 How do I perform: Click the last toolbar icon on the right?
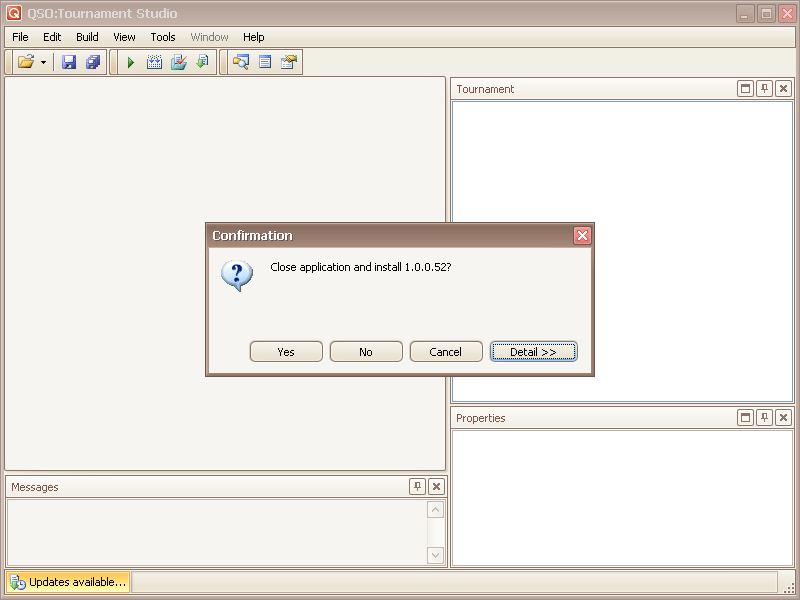pos(289,62)
